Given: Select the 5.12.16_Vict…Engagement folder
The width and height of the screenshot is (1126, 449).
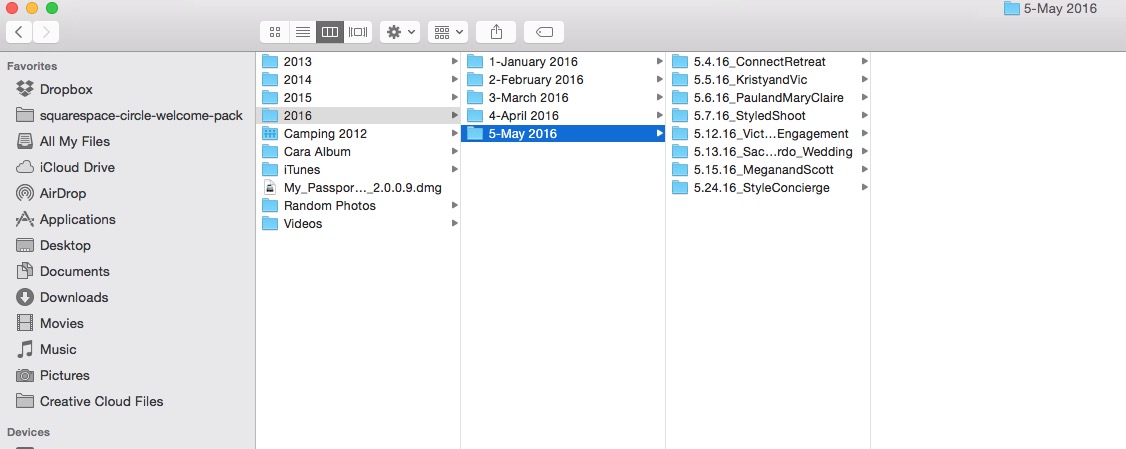Looking at the screenshot, I should [x=768, y=134].
